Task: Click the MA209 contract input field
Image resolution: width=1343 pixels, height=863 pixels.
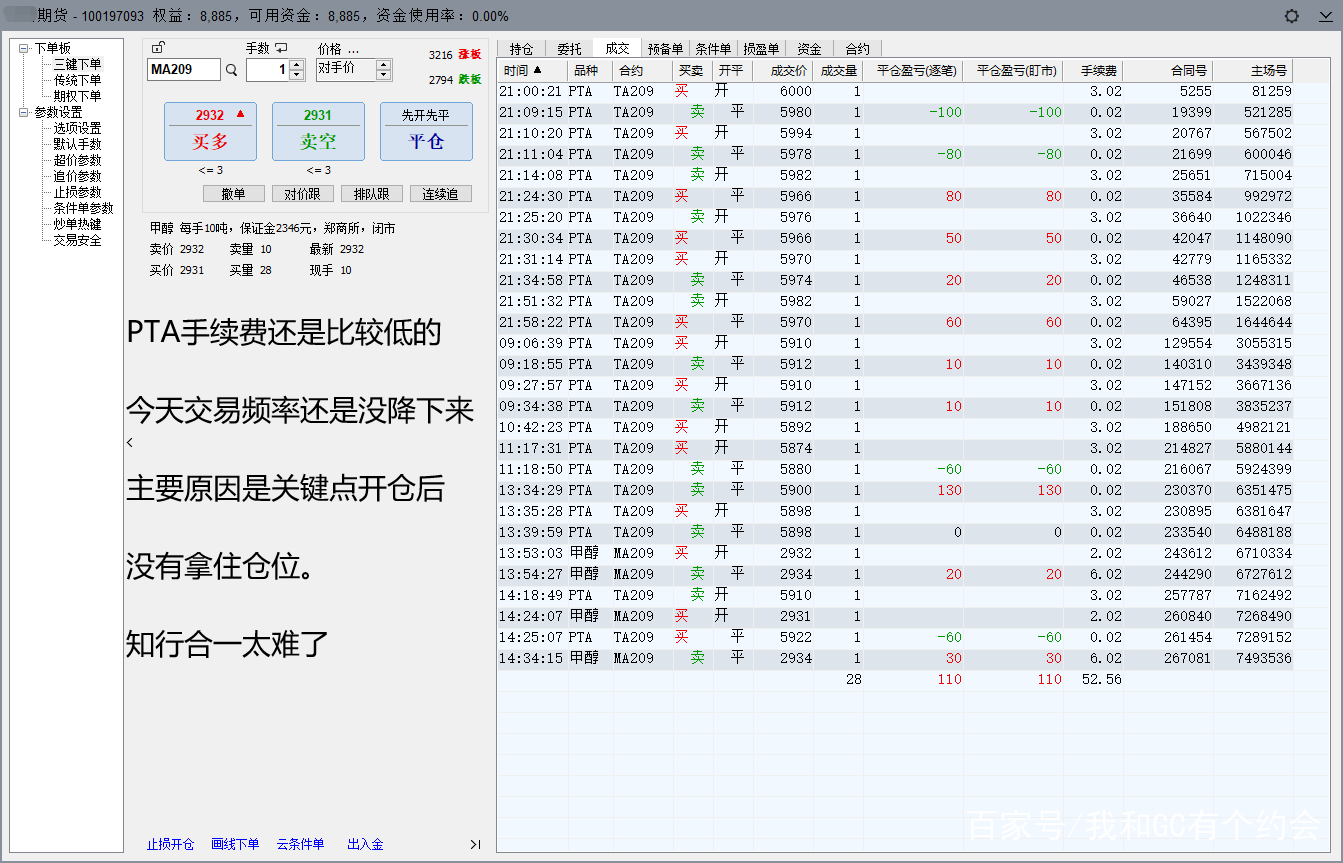Action: coord(184,70)
